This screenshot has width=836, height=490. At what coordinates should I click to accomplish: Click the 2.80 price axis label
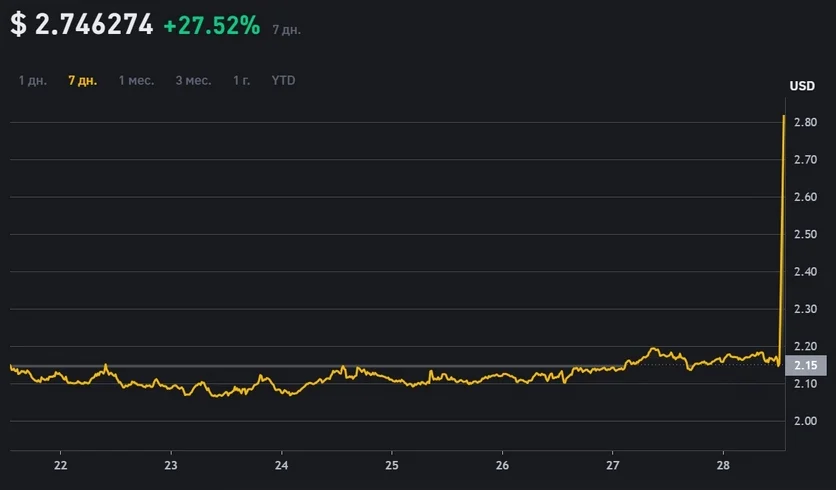pos(806,122)
